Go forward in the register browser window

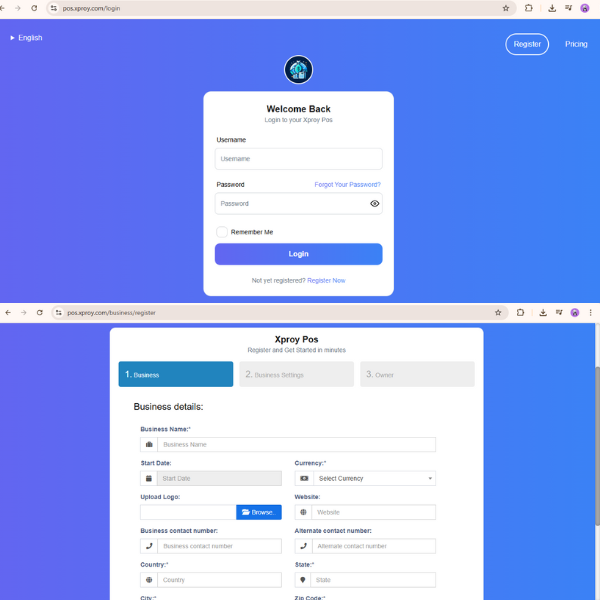(x=24, y=313)
